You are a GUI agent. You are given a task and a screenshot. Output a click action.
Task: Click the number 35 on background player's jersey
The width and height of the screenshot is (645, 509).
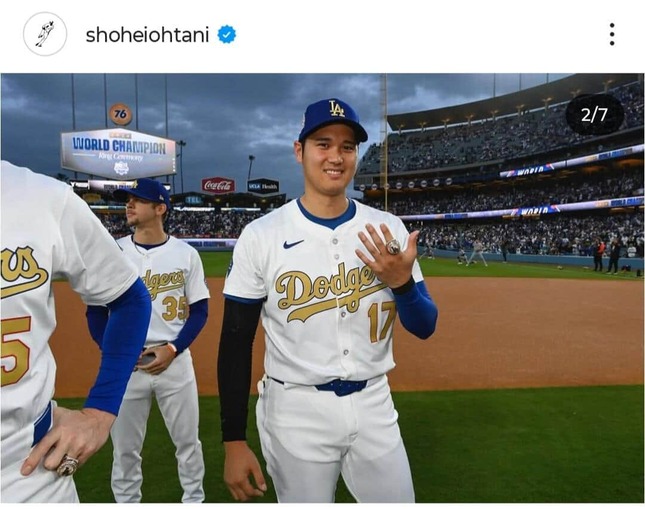pos(175,308)
